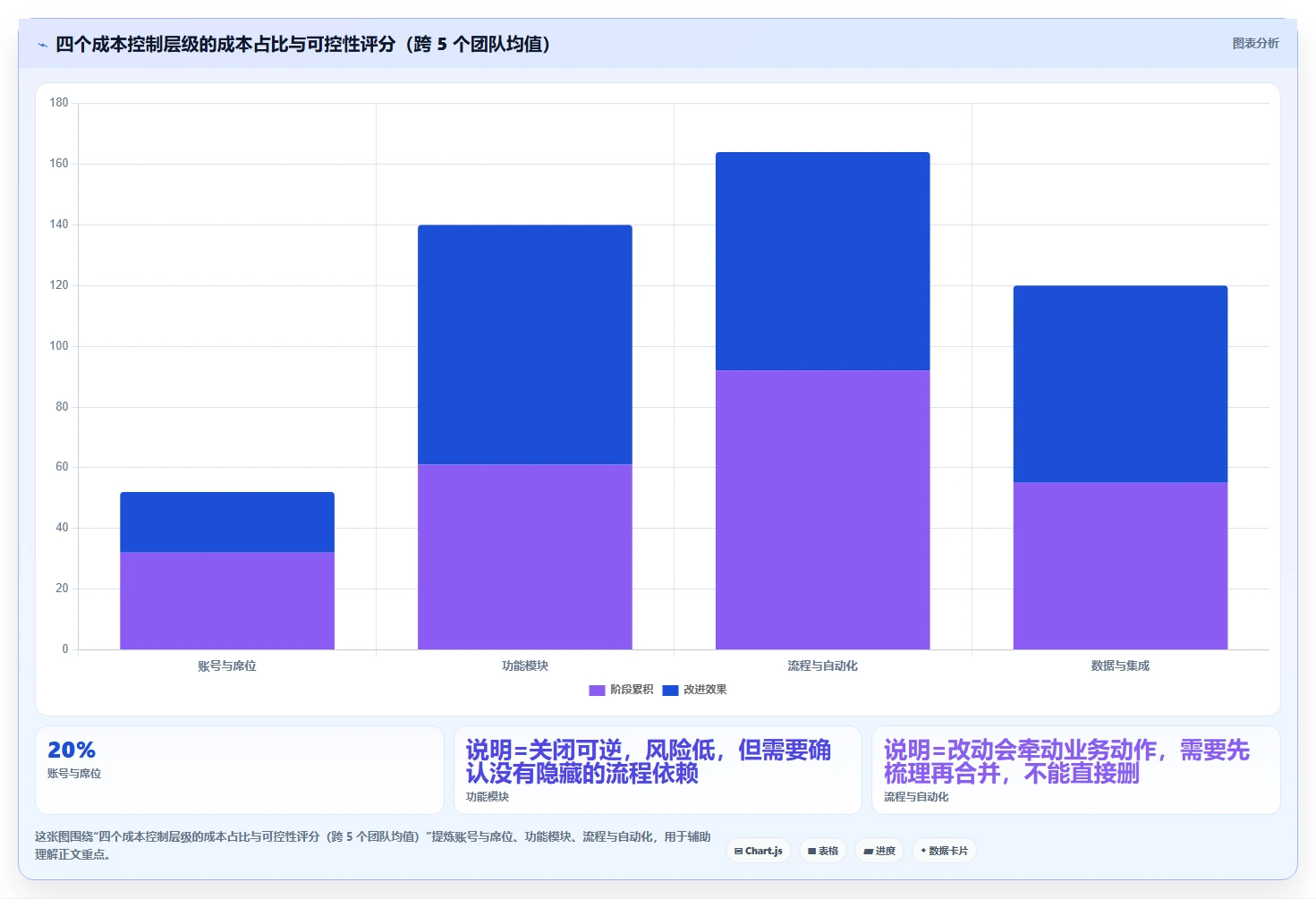Image resolution: width=1316 pixels, height=899 pixels.
Task: Select the 进度 tag pill
Action: [879, 851]
